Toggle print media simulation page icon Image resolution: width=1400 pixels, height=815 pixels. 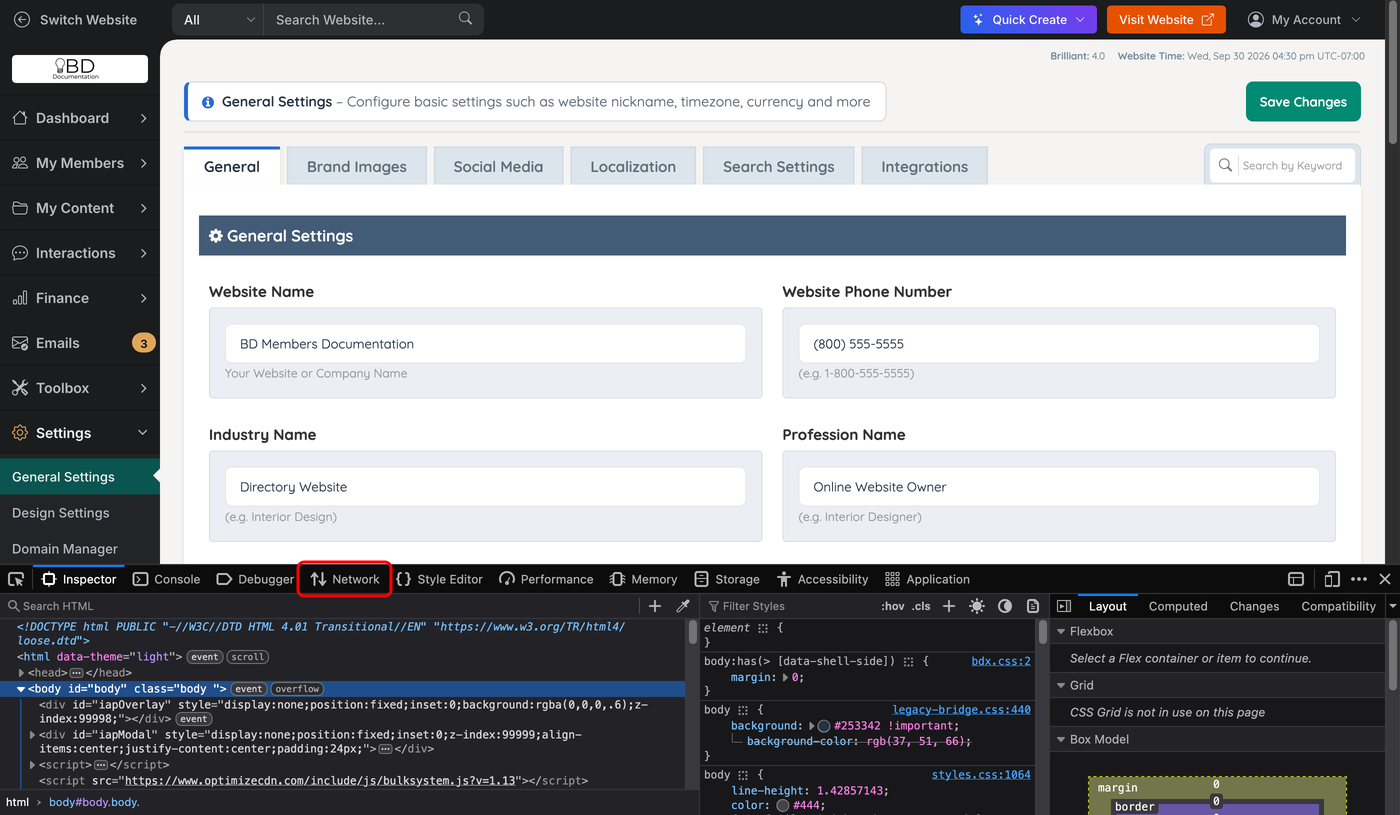(1033, 606)
